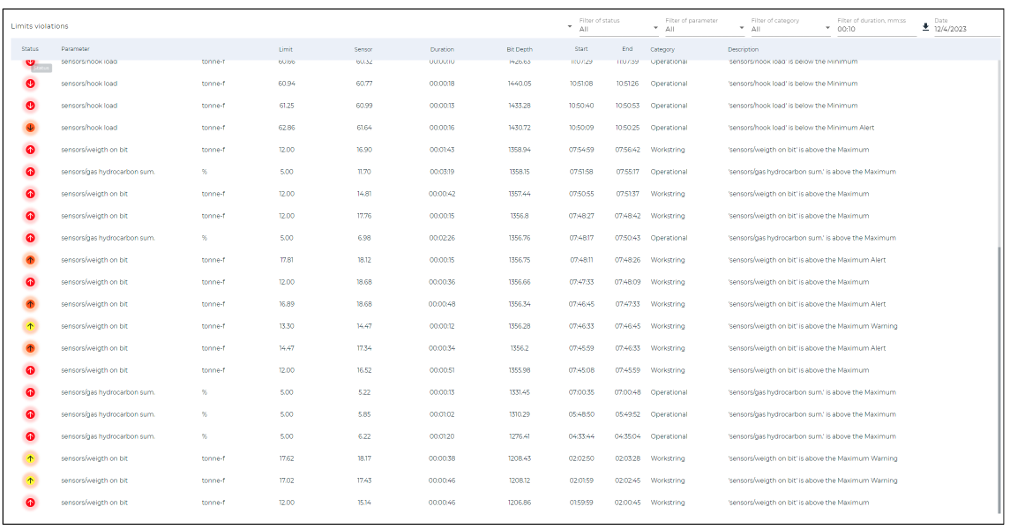
Task: Click the Start column header
Action: click(581, 49)
